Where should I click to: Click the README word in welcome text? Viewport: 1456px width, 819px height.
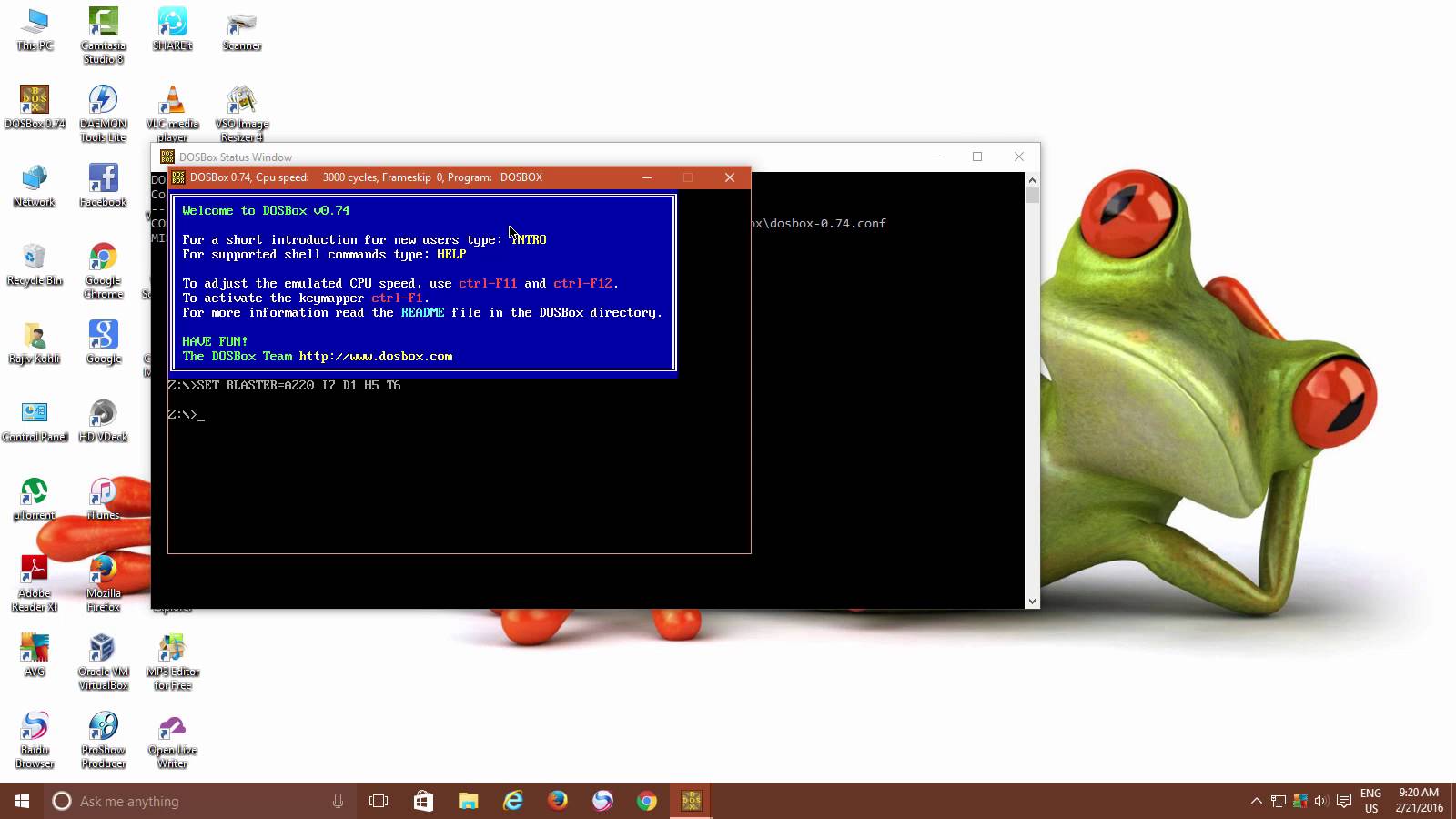422,313
